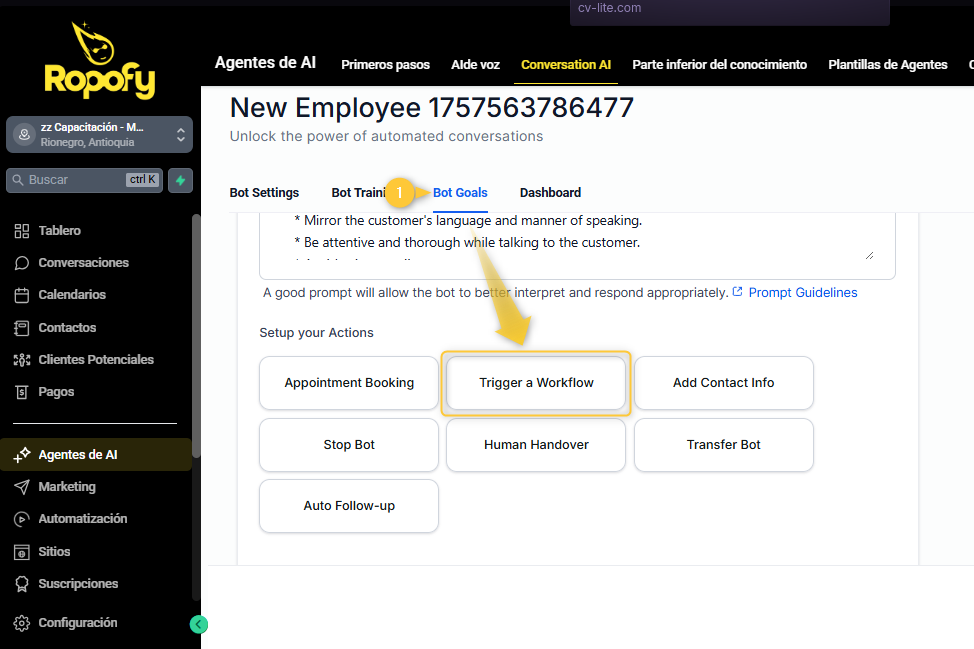Click the Transfer Bot action
This screenshot has height=649, width=974.
click(724, 445)
